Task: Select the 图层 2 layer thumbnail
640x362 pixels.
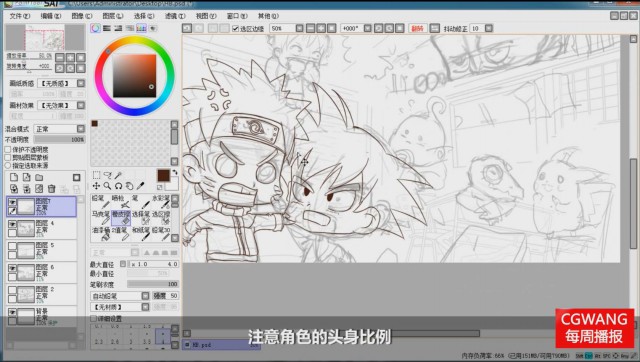Action: coord(25,294)
